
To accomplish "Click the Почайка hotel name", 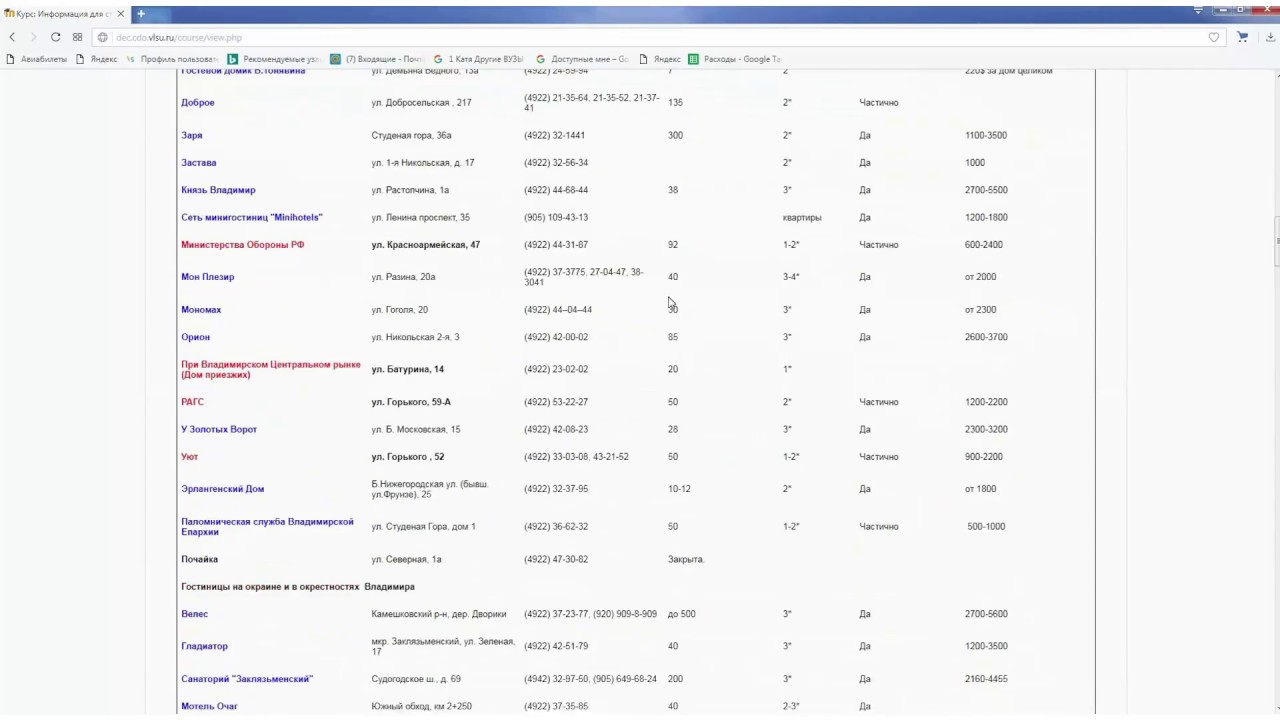I will click(x=199, y=559).
